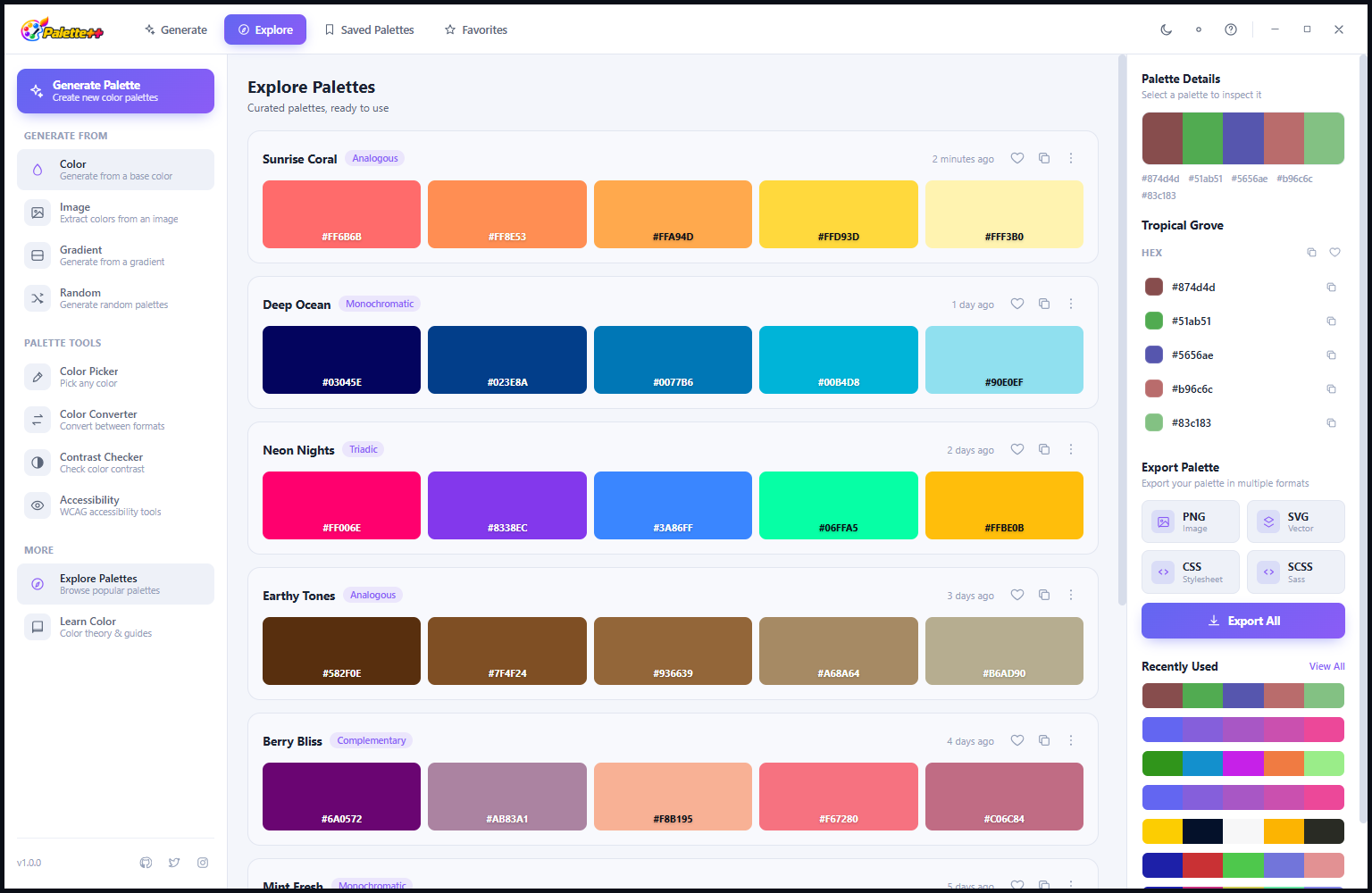Export palette as PNG image
1372x893 pixels.
1191,522
